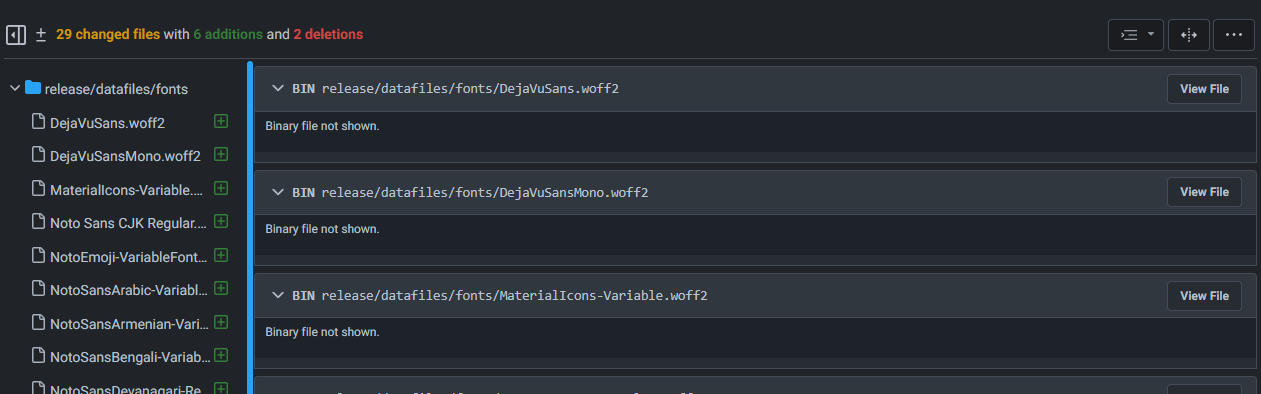Toggle split diff view icon
1261x394 pixels.
[1189, 34]
